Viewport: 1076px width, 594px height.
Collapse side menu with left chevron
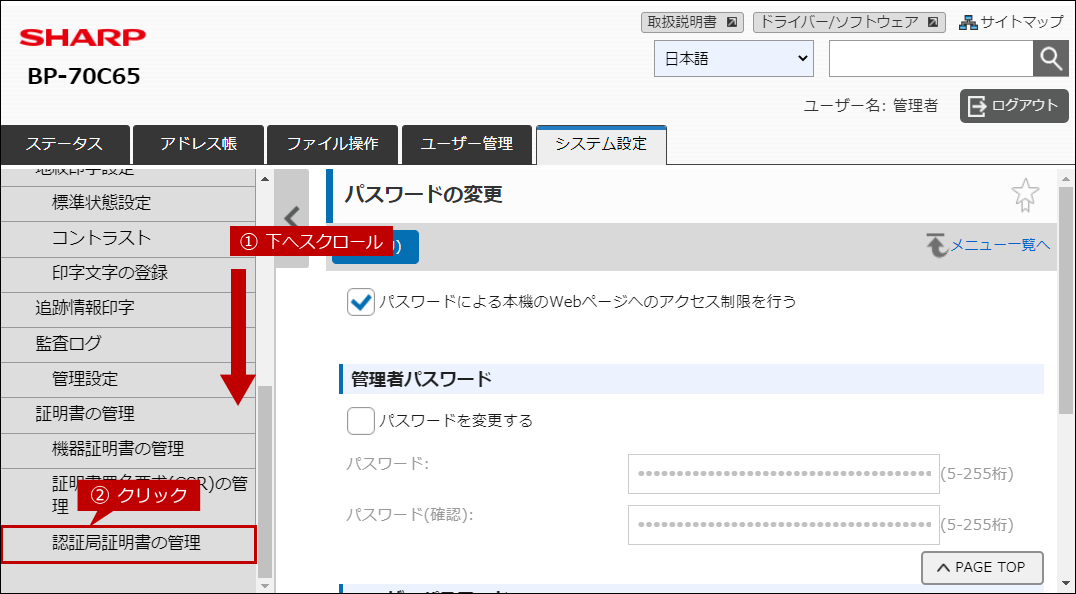[292, 218]
